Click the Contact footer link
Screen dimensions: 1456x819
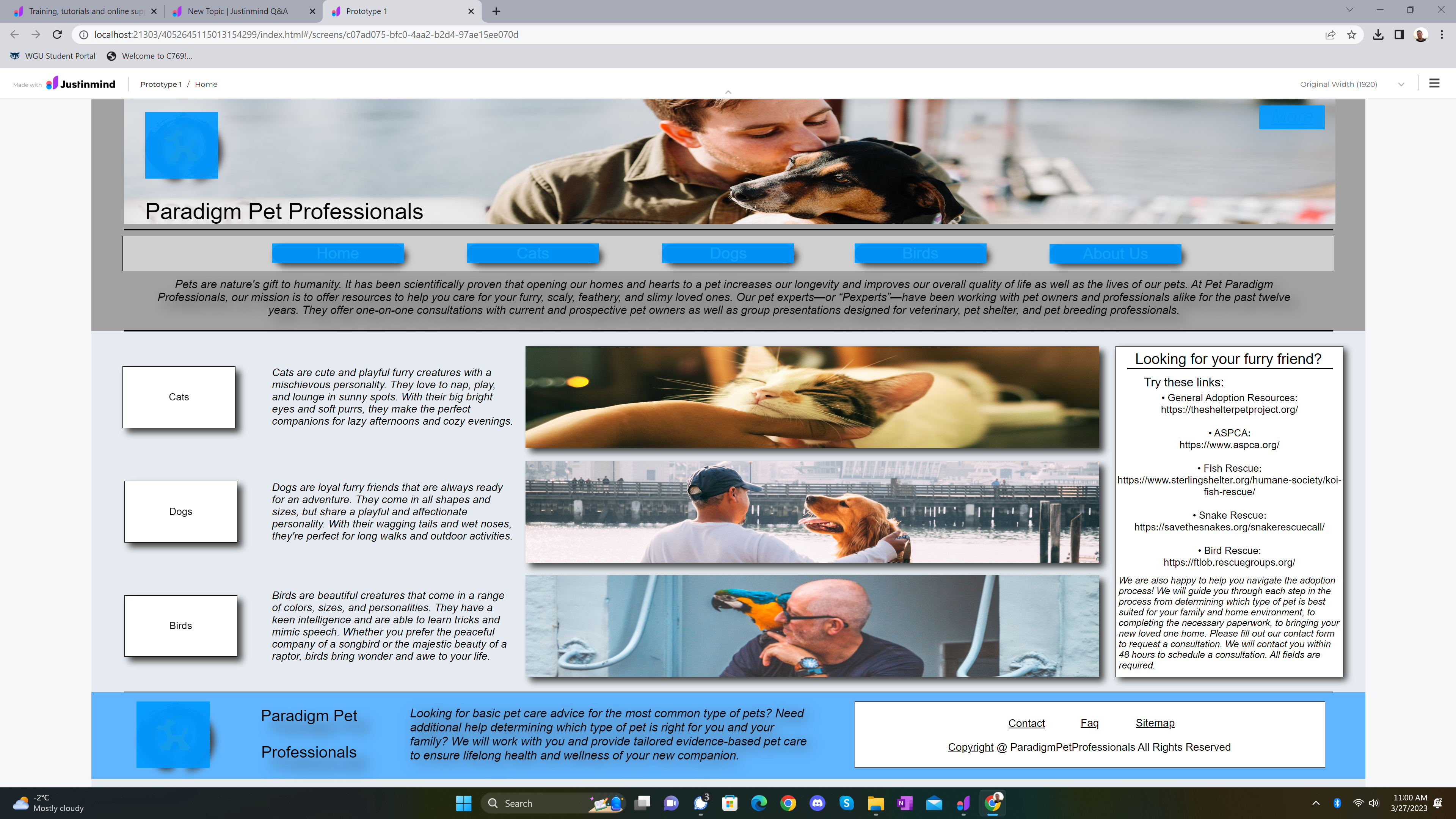(x=1026, y=723)
